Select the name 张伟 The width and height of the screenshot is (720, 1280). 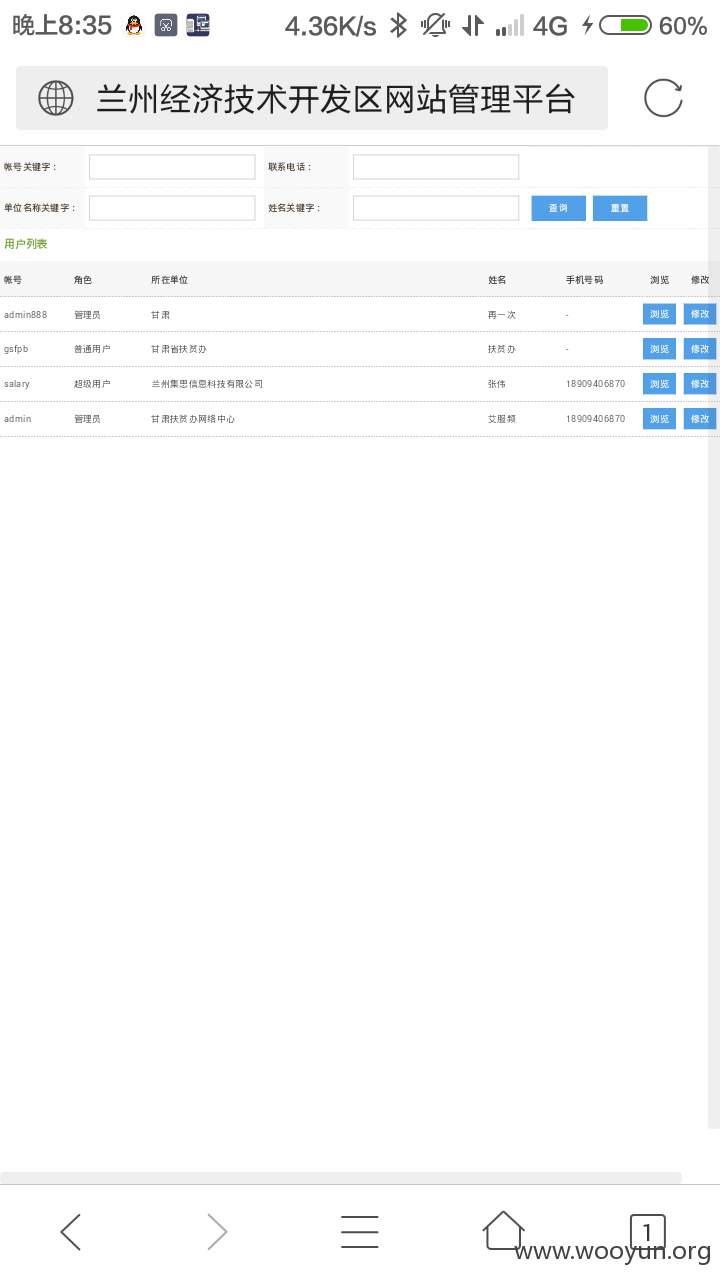(x=497, y=384)
